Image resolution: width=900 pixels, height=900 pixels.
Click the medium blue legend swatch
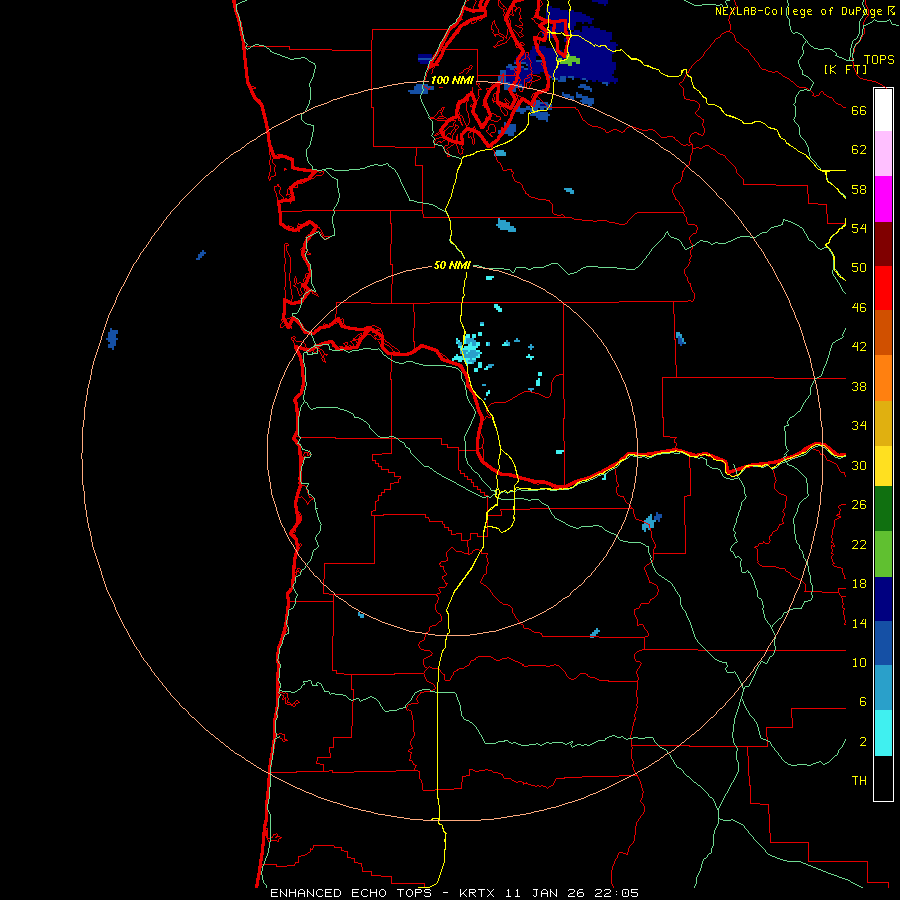[883, 643]
